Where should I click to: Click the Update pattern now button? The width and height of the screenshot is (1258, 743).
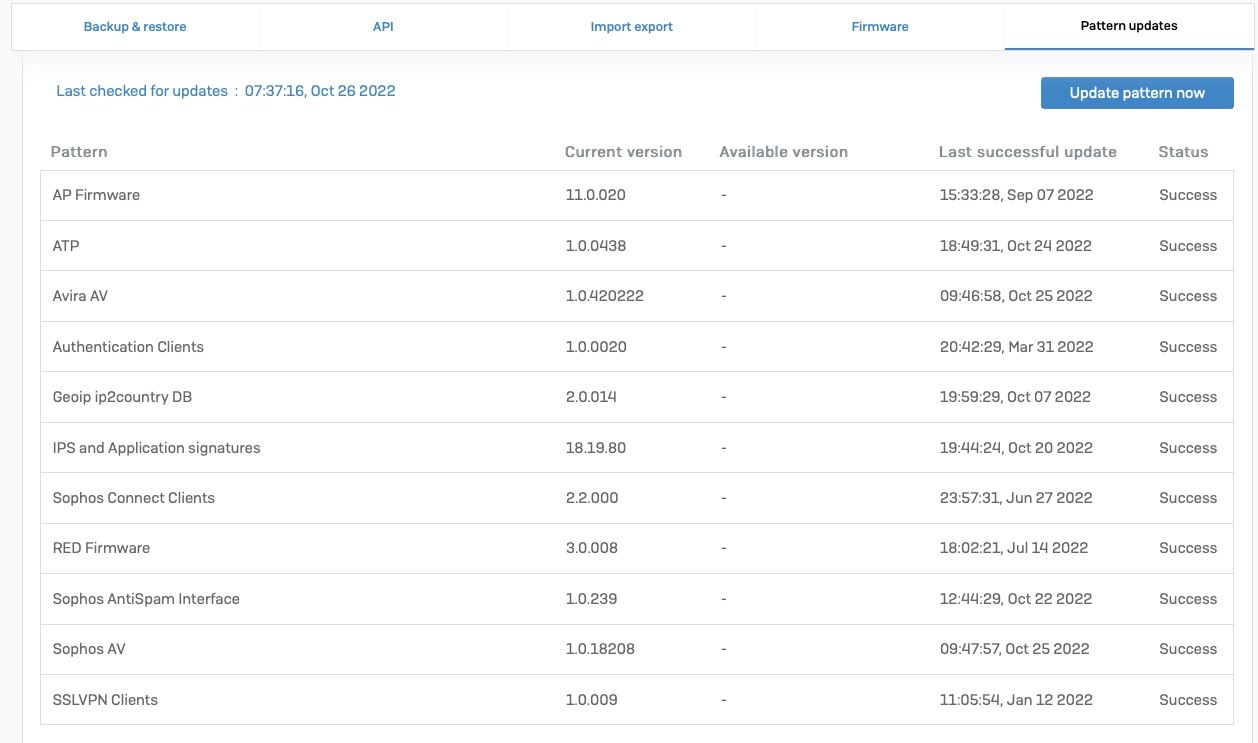click(x=1137, y=93)
